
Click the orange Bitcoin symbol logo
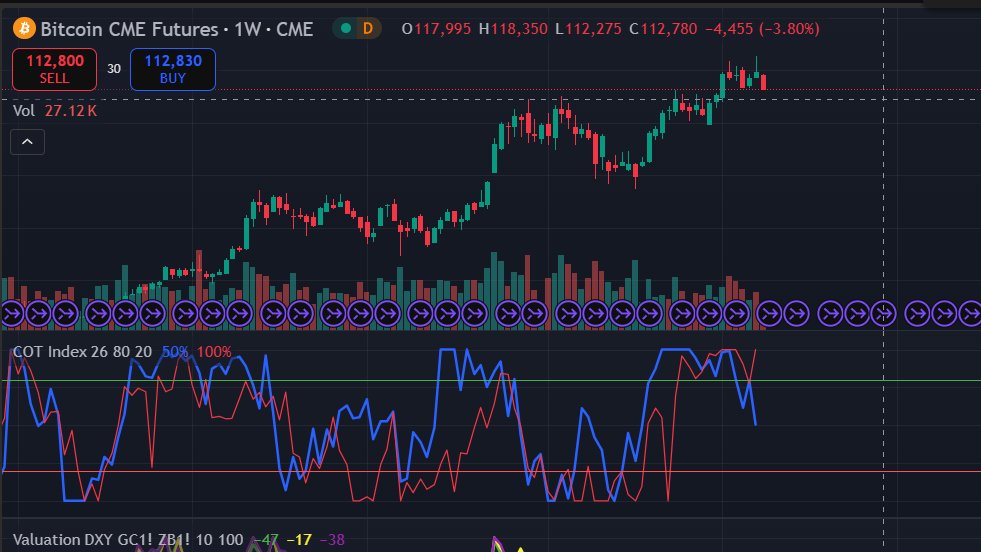tap(24, 28)
